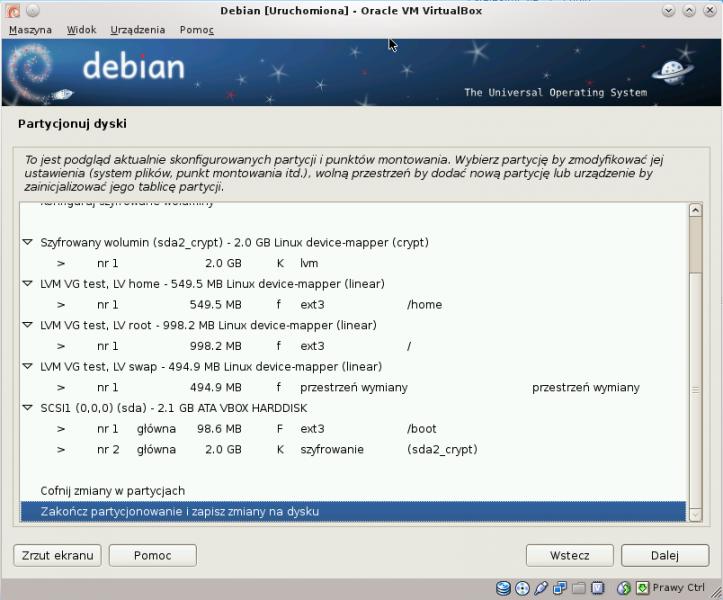Collapse the Szyfrowany wolumin (sda2_crypt) entry
Image resolution: width=723 pixels, height=600 pixels.
(x=28, y=243)
